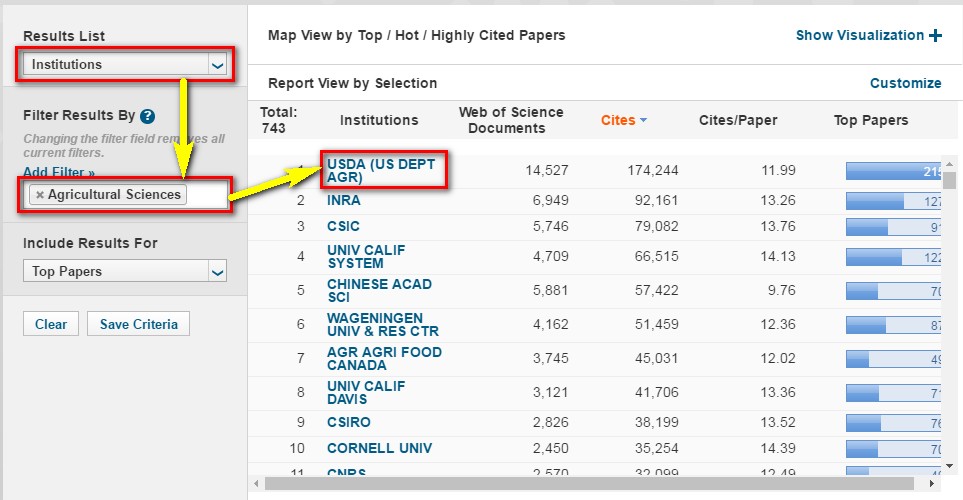Open CORNELL UNIV institution link

point(379,448)
